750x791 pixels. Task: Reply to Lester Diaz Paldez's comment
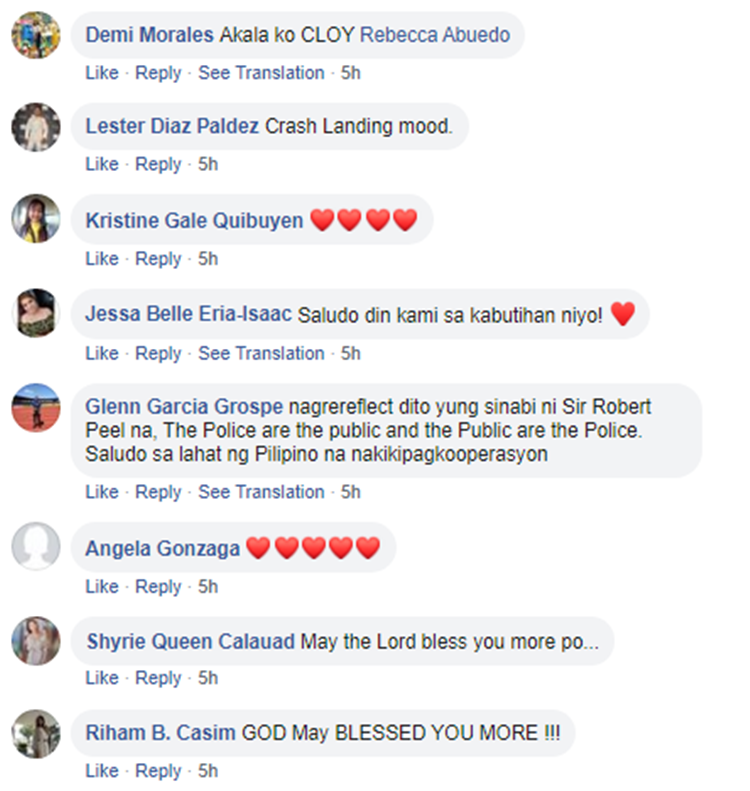coord(158,164)
